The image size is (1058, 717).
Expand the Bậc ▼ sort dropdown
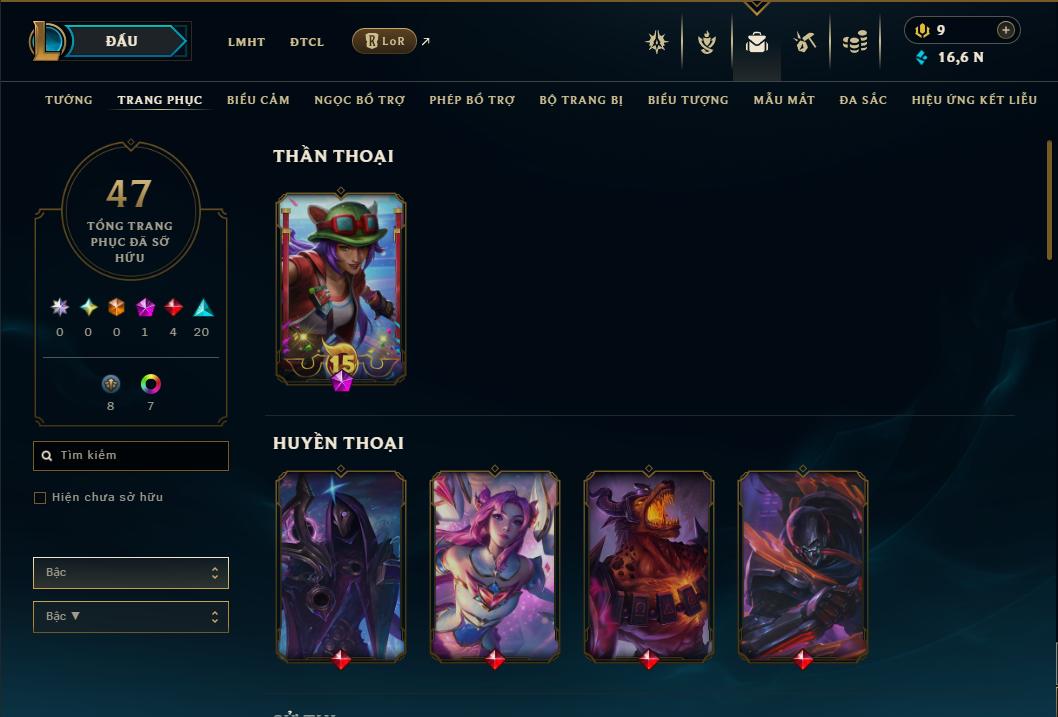coord(131,616)
